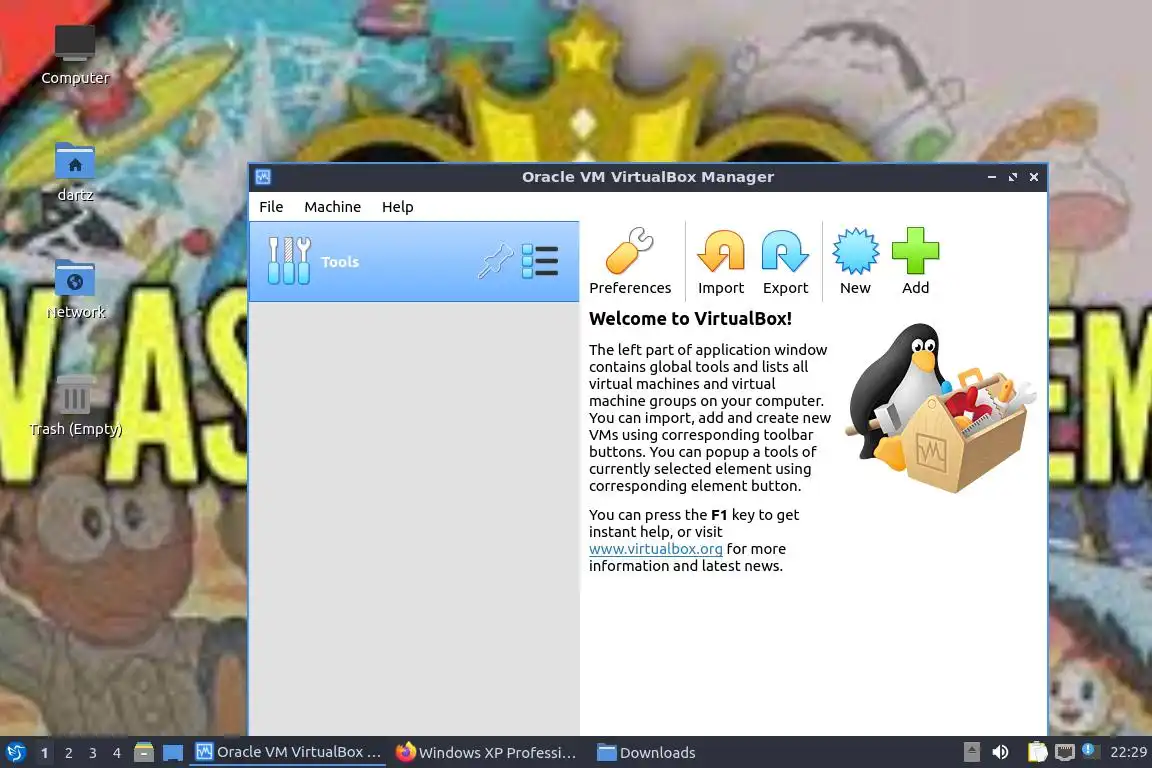Switch to the Downloads window in taskbar

click(x=647, y=752)
